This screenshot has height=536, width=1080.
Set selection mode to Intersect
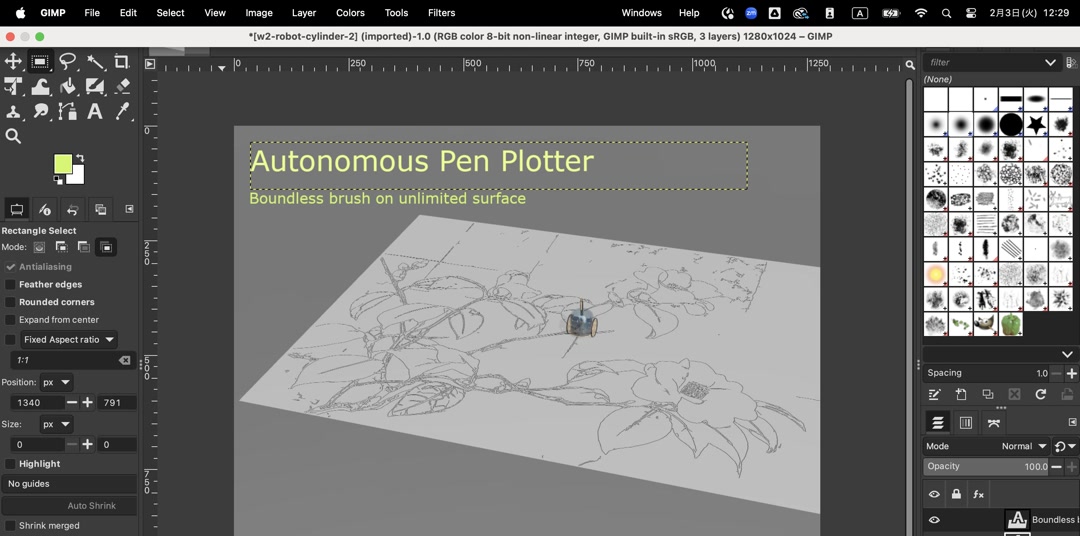click(x=106, y=247)
